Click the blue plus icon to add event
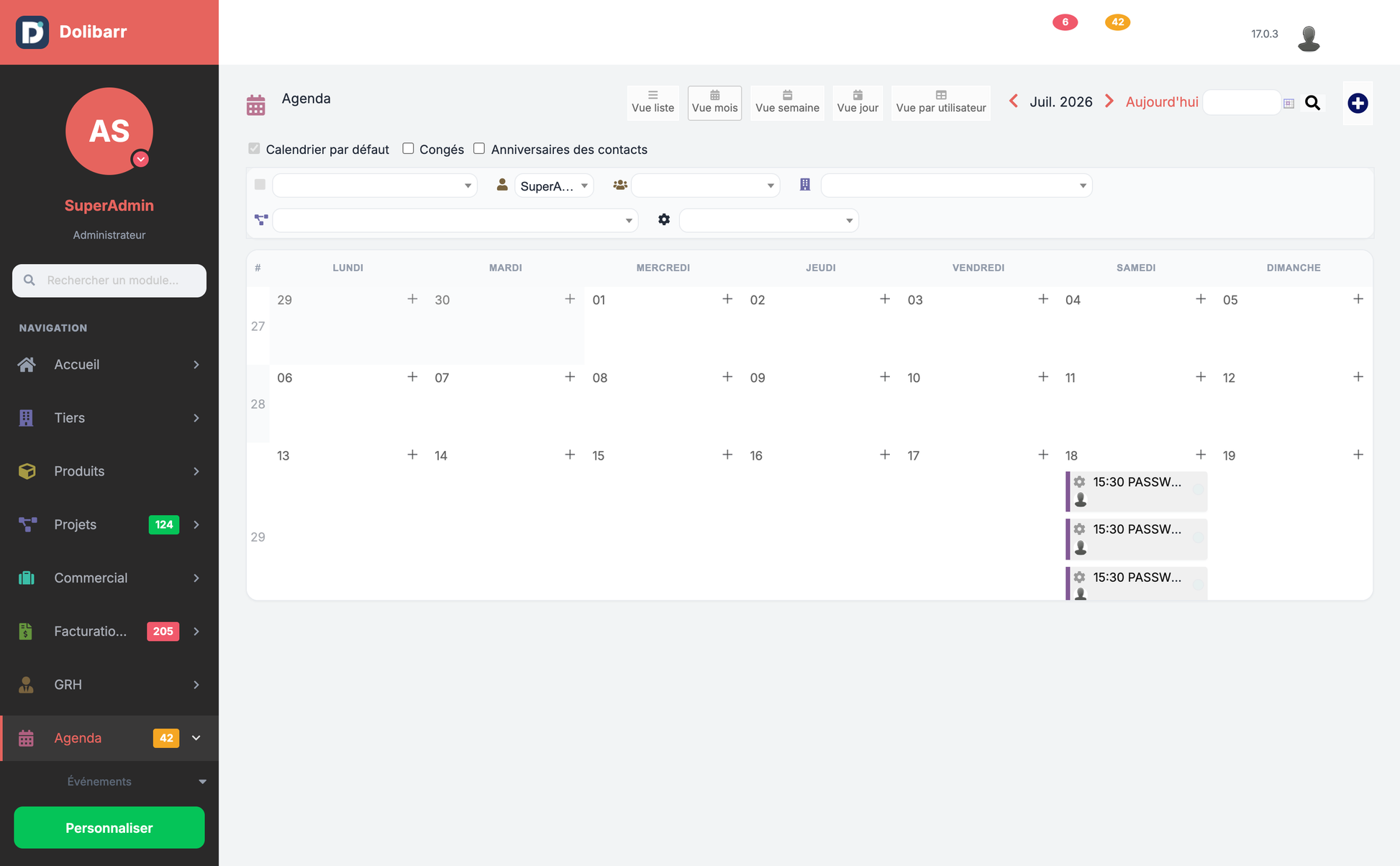The height and width of the screenshot is (866, 1400). [1358, 103]
